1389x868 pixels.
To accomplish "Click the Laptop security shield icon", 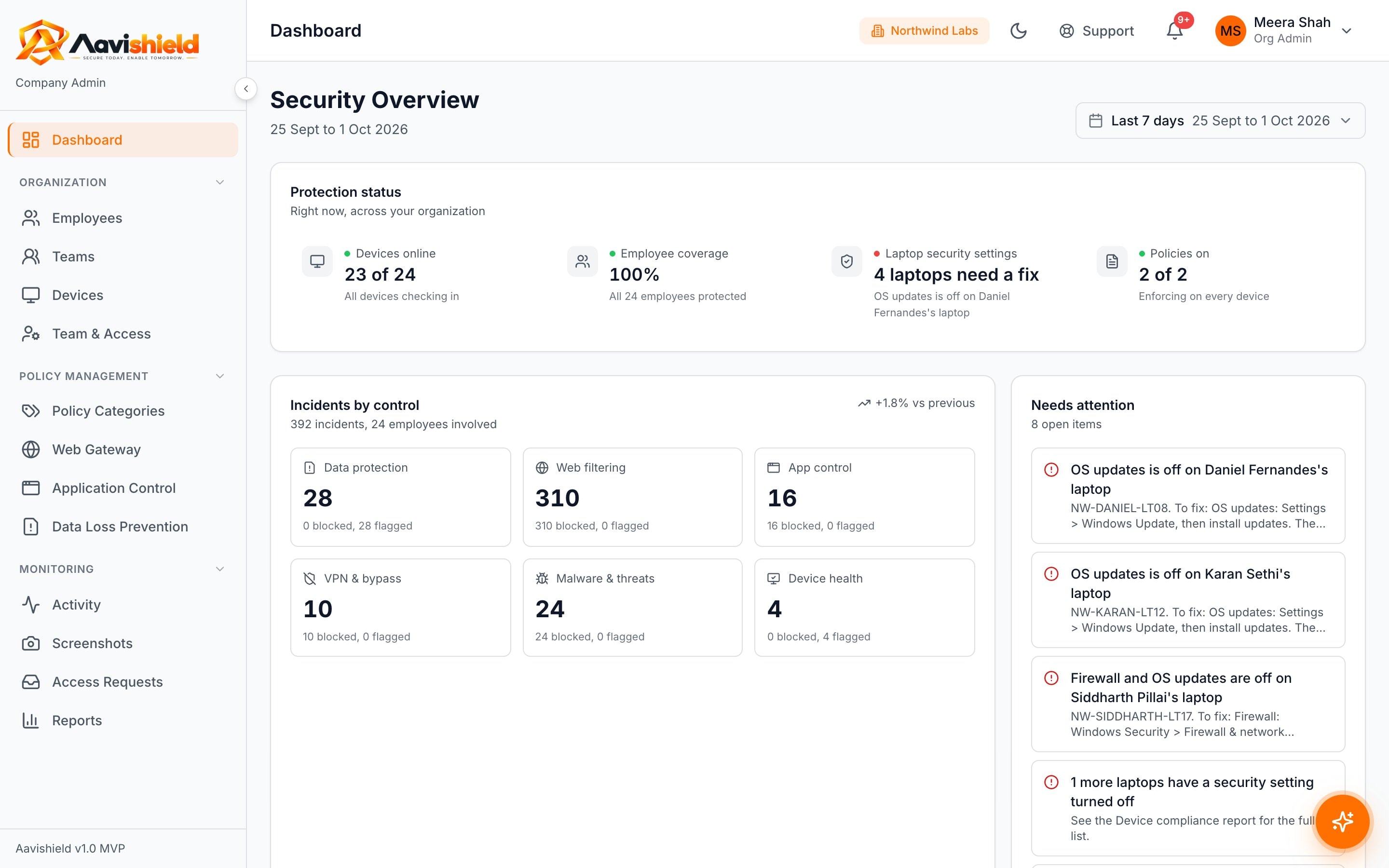I will pos(846,262).
